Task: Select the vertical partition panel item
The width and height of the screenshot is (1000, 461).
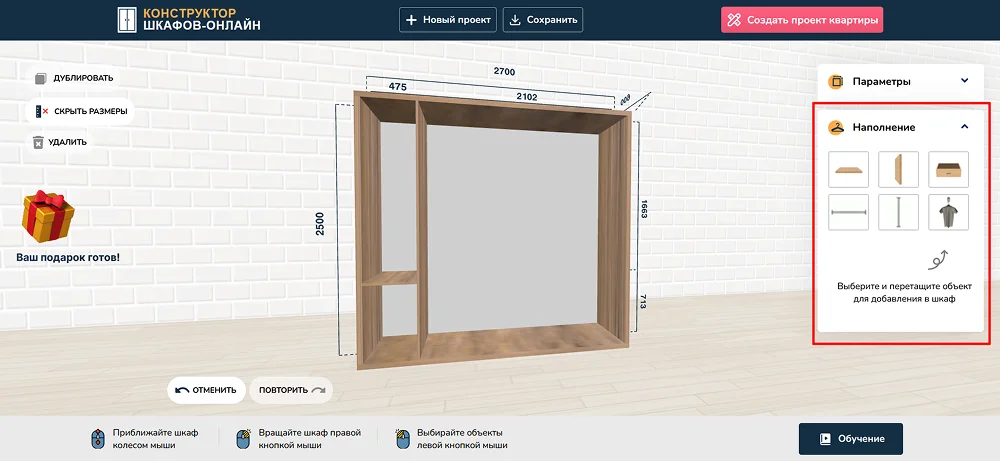Action: [x=898, y=170]
